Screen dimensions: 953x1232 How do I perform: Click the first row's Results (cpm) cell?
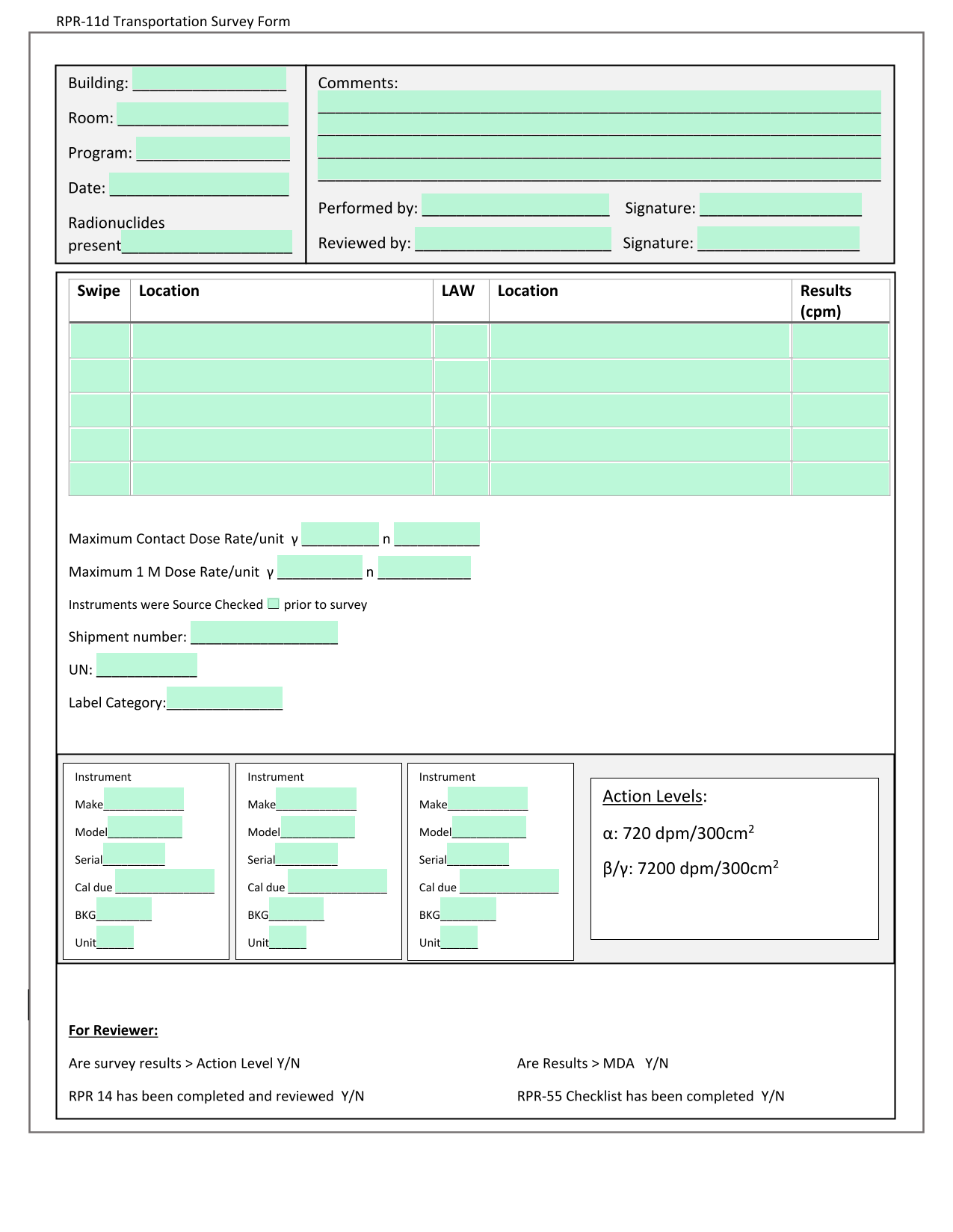pyautogui.click(x=841, y=341)
